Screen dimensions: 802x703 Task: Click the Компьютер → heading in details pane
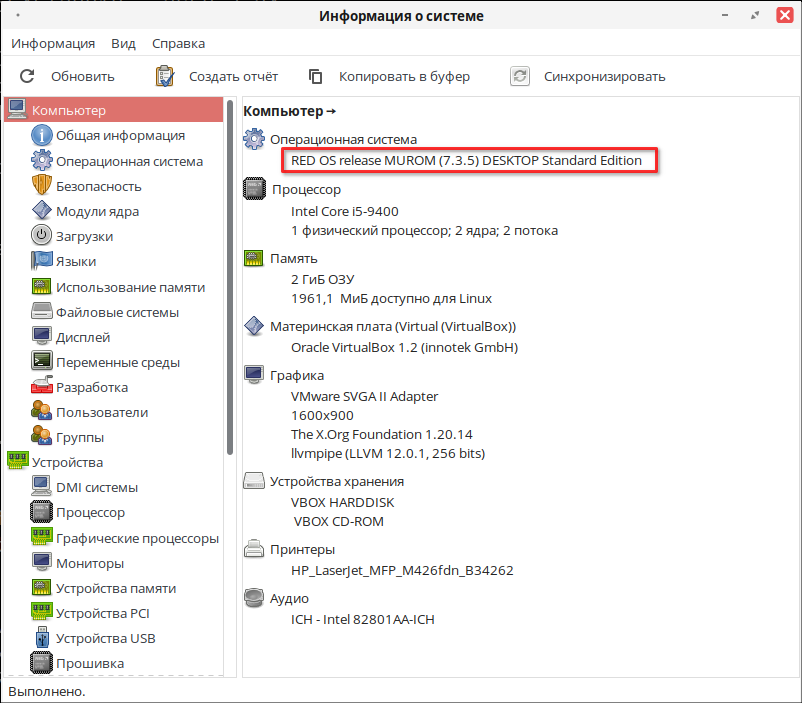(x=289, y=111)
